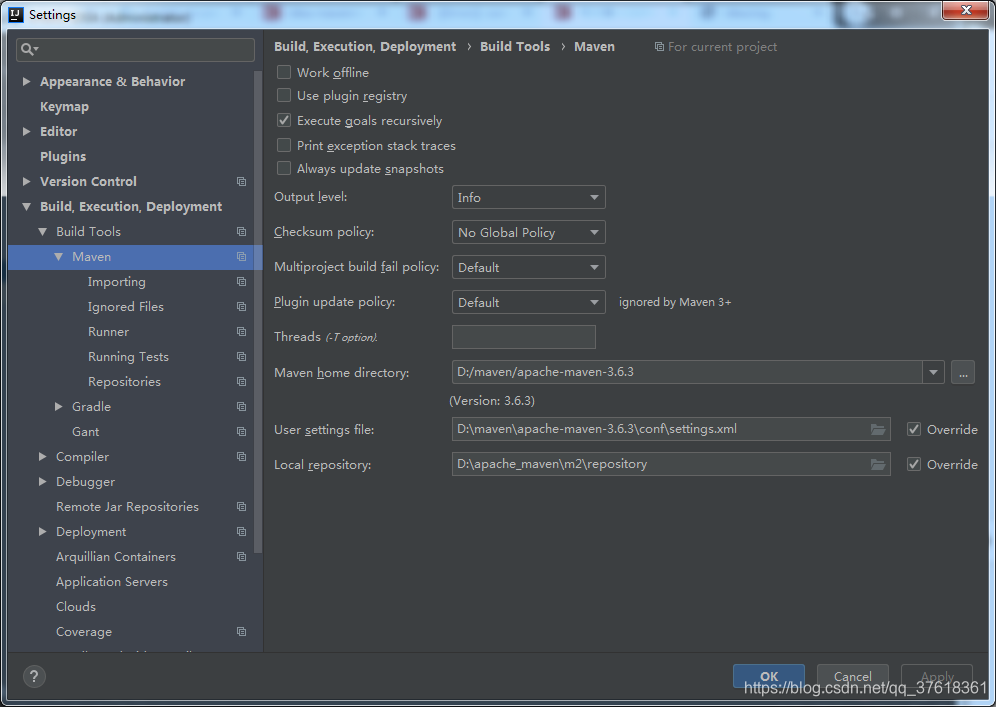Uncheck Override next to Local repository
The height and width of the screenshot is (707, 996).
(913, 464)
